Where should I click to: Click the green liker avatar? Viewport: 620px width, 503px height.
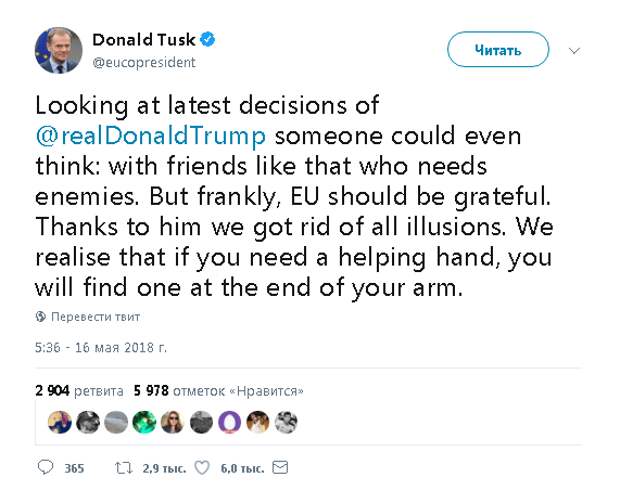click(144, 422)
